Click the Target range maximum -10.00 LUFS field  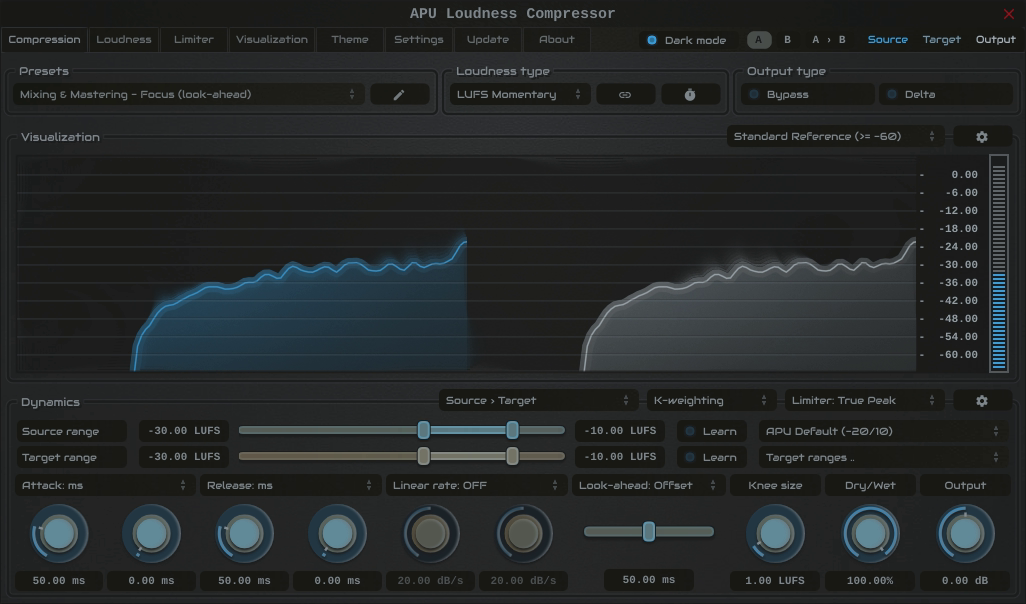[620, 457]
